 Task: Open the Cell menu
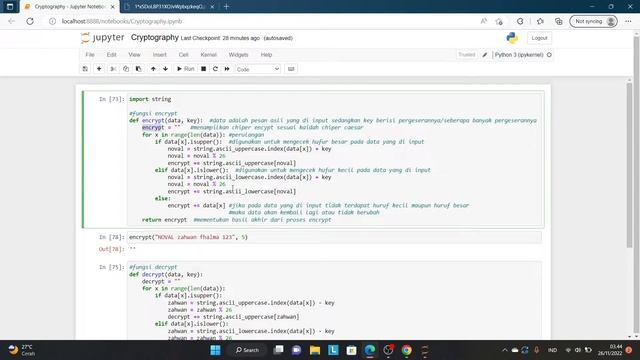(x=183, y=55)
